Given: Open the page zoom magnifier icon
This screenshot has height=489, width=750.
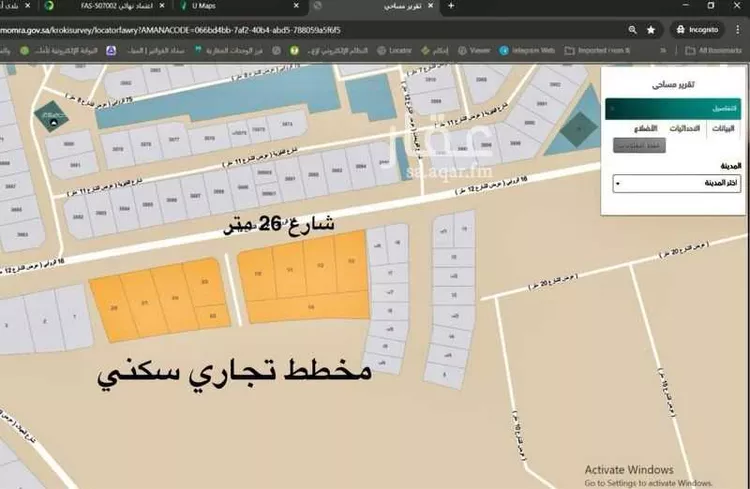Looking at the screenshot, I should point(632,30).
